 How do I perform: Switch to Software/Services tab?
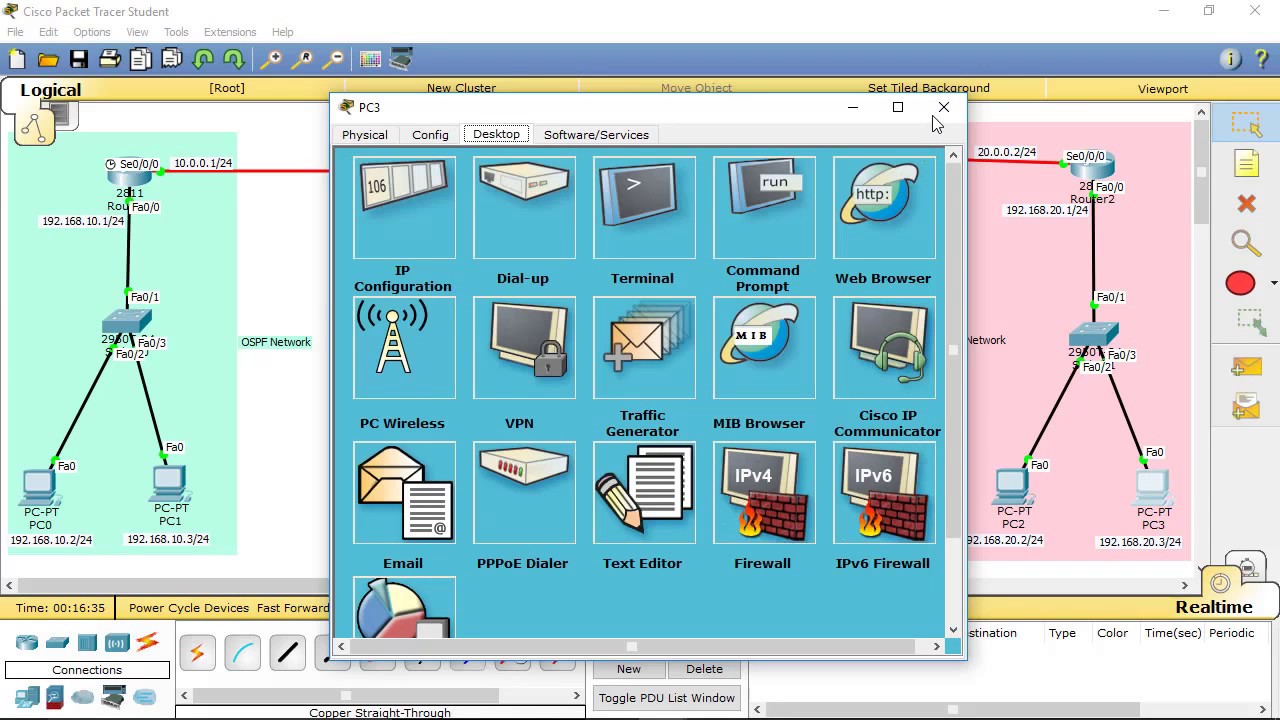click(596, 135)
